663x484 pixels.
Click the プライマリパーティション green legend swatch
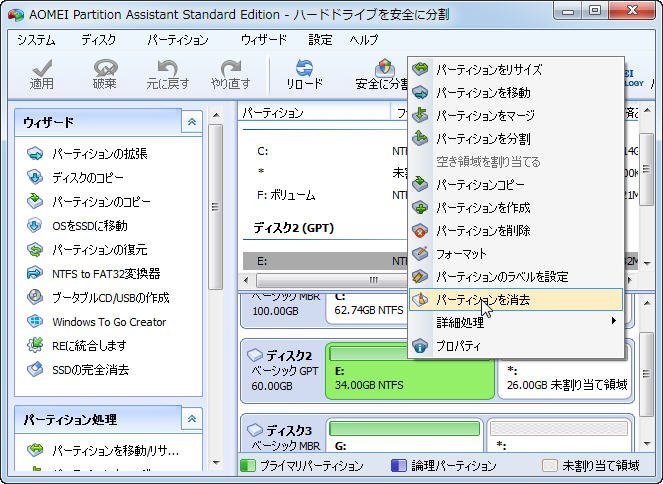tap(247, 465)
